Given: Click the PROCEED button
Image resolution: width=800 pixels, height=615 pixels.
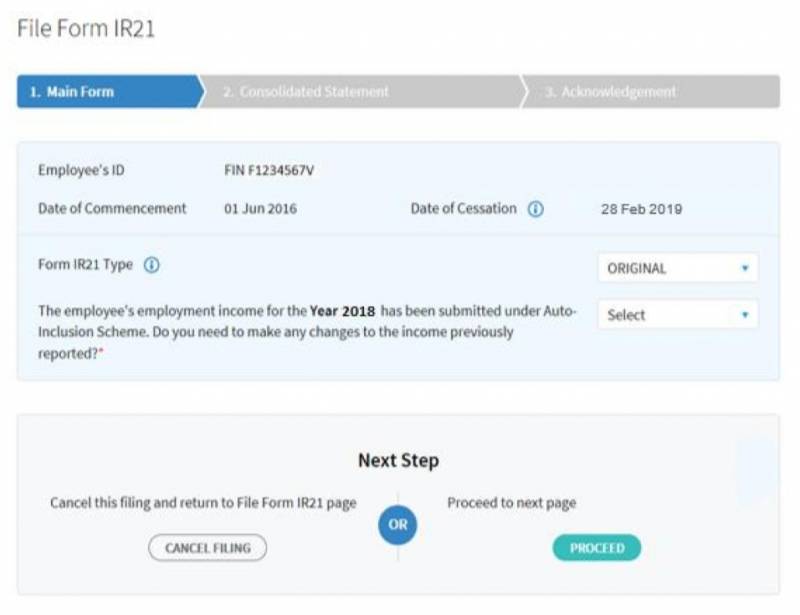Looking at the screenshot, I should tap(597, 548).
